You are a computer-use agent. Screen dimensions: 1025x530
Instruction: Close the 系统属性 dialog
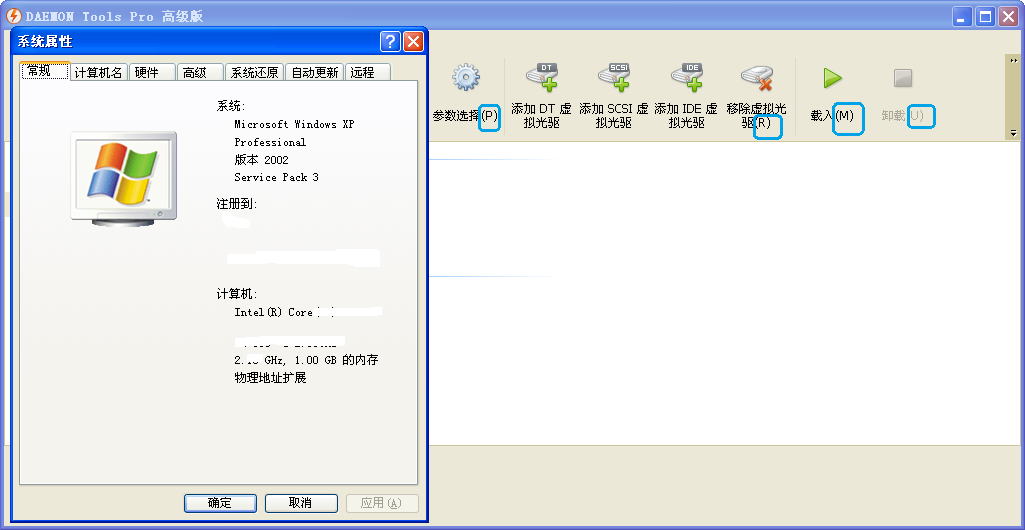[413, 42]
